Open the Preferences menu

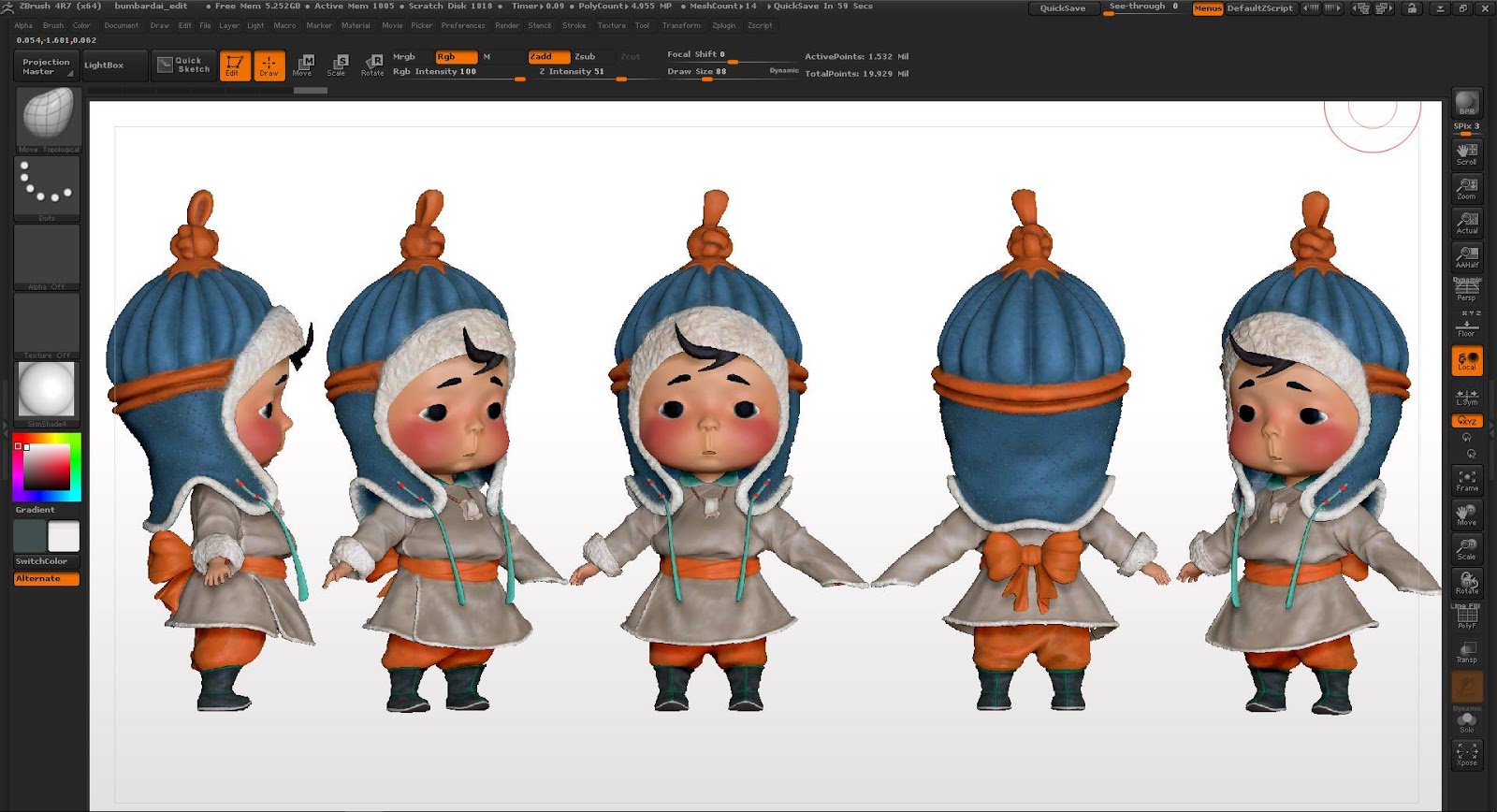463,26
